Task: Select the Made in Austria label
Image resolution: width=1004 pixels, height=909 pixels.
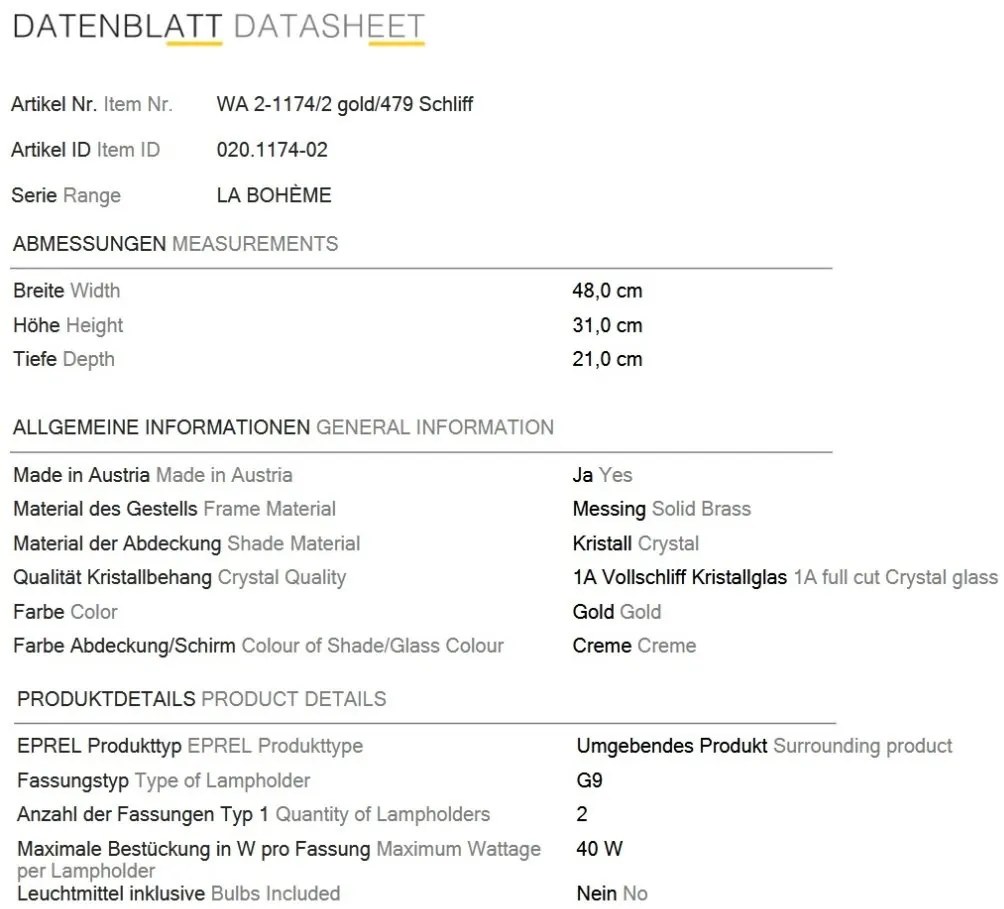Action: tap(153, 475)
